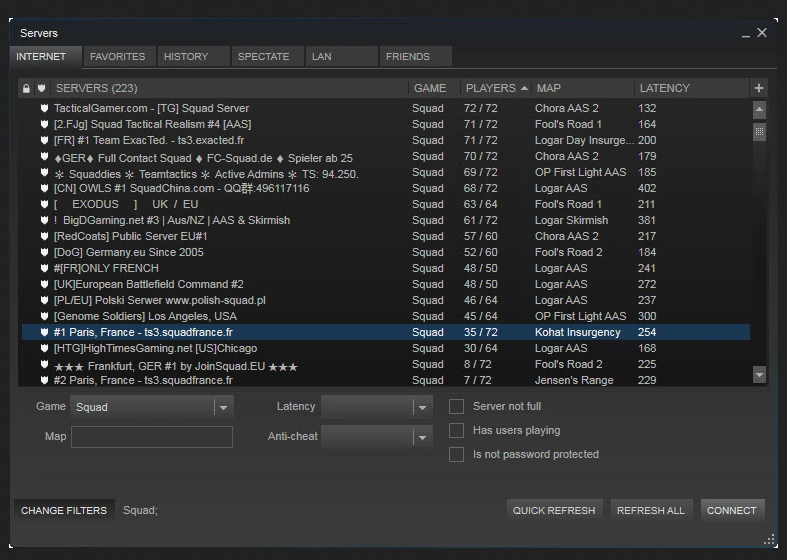Image resolution: width=787 pixels, height=560 pixels.
Task: Click the shield icon beside EXODUS UK / EU
Action: [x=44, y=204]
